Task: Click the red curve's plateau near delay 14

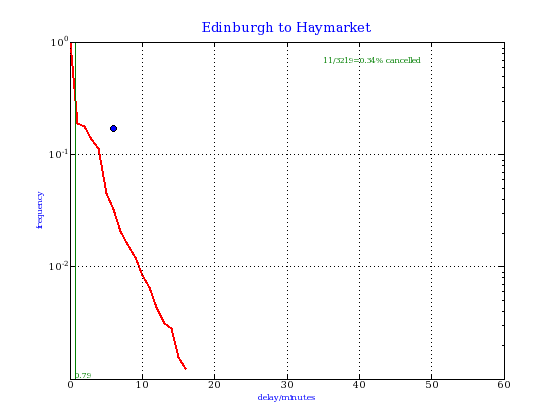Action: tap(168, 326)
